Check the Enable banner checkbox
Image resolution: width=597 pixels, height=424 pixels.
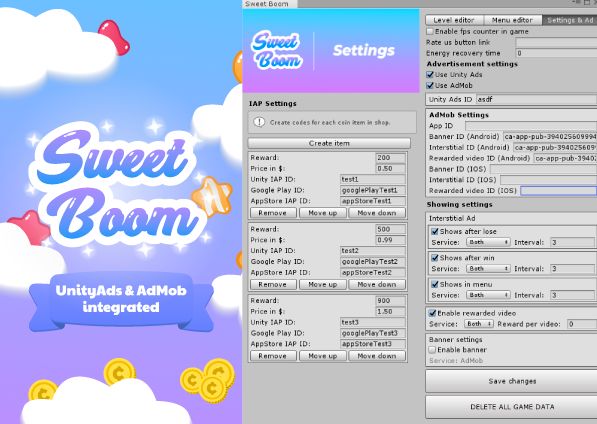[x=432, y=349]
